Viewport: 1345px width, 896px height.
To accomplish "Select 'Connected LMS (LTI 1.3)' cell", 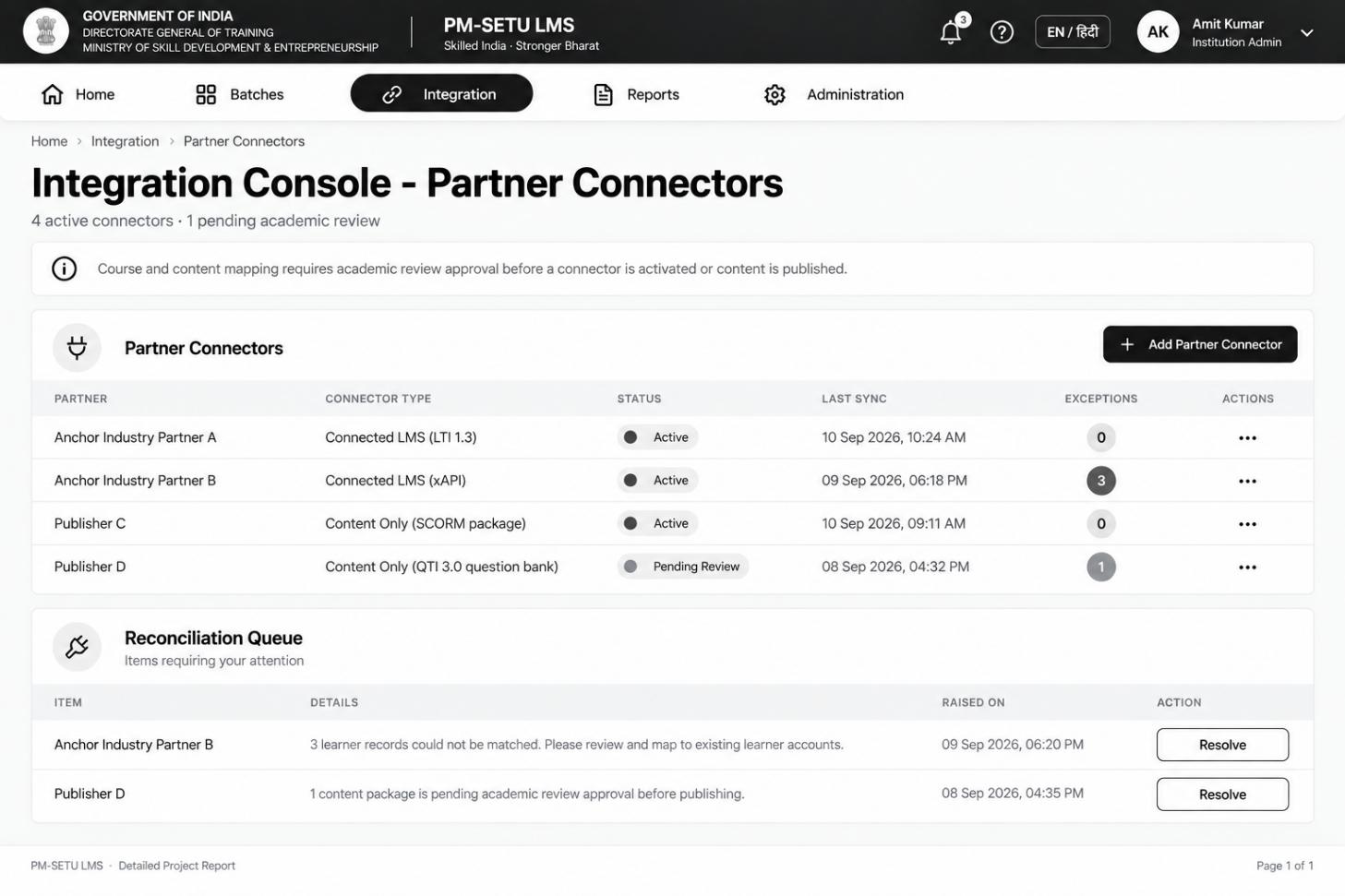I will 401,437.
